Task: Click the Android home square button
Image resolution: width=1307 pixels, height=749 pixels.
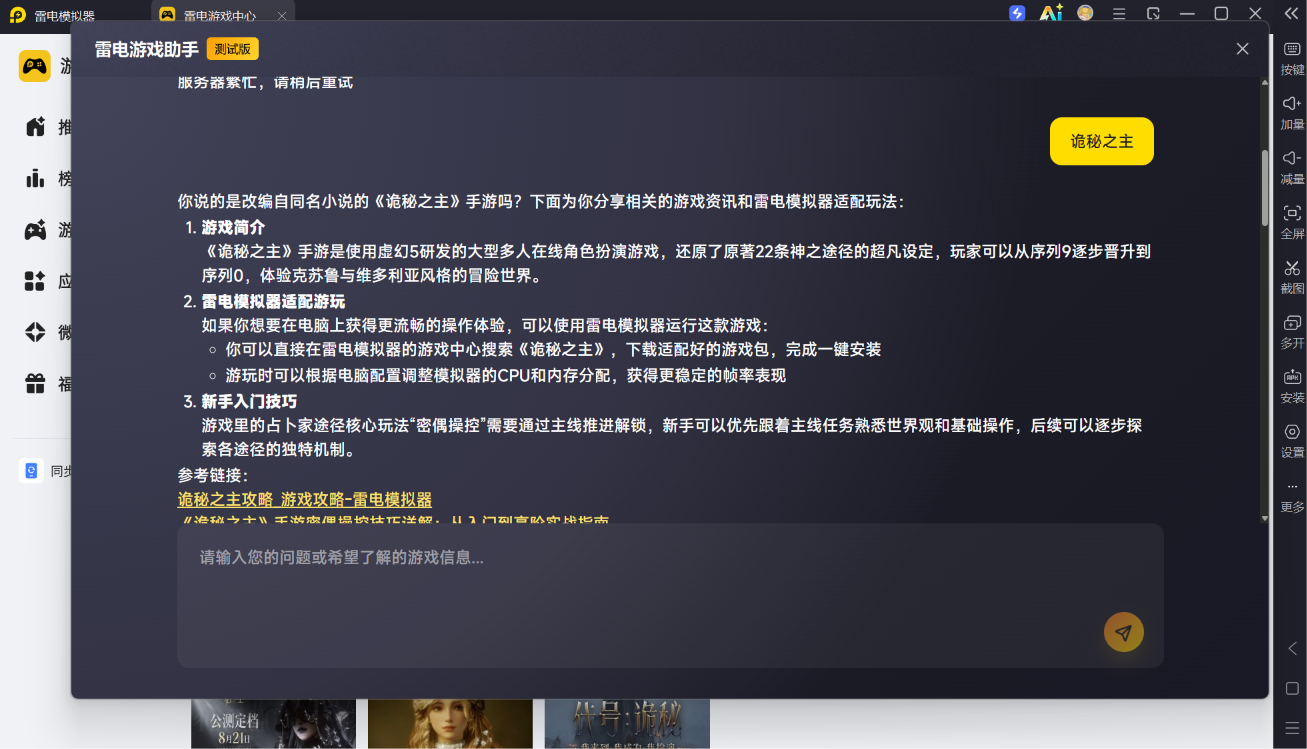Action: pos(1292,688)
